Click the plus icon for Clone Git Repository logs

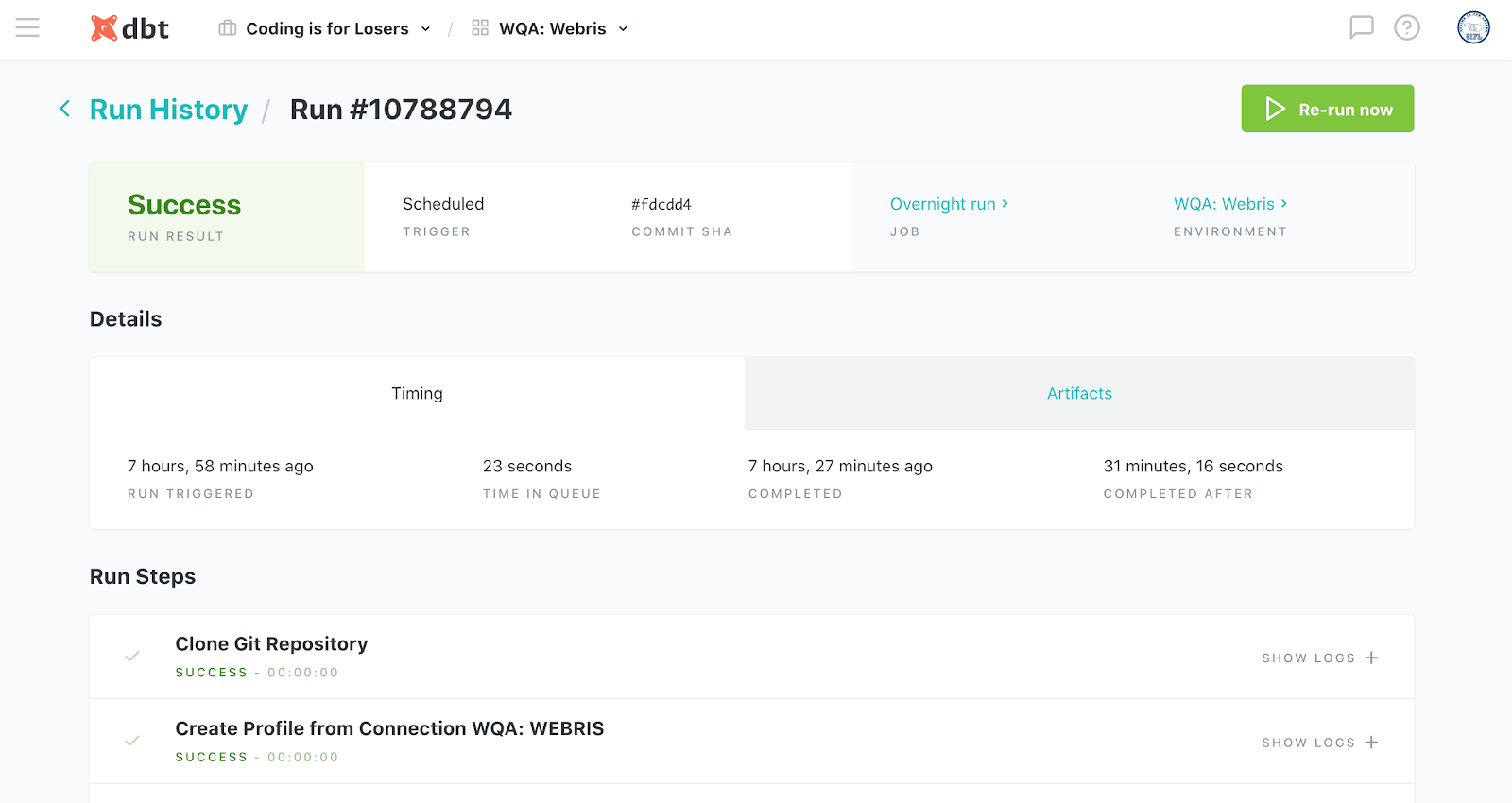(1371, 658)
